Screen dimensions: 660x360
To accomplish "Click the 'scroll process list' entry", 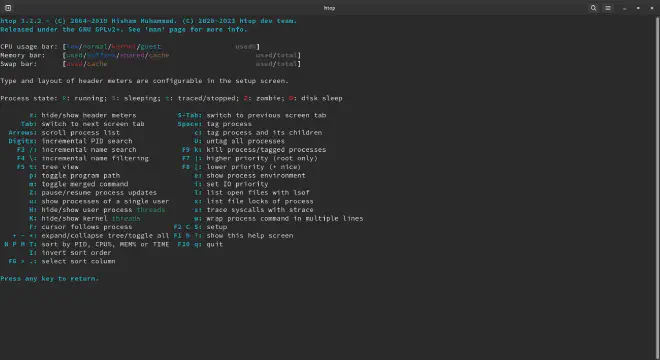I will [80, 132].
